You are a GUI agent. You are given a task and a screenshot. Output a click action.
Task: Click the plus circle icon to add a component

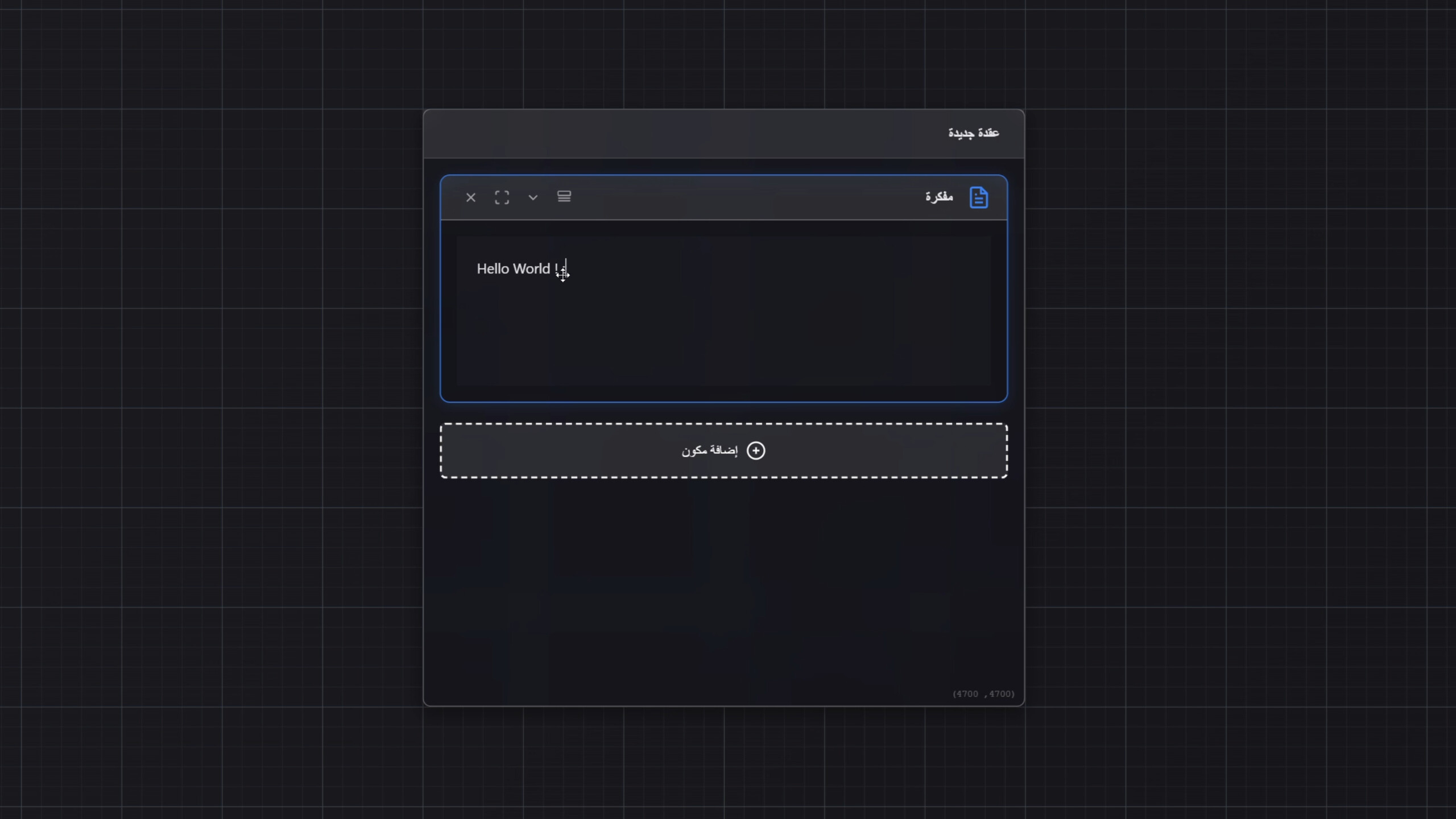[756, 450]
